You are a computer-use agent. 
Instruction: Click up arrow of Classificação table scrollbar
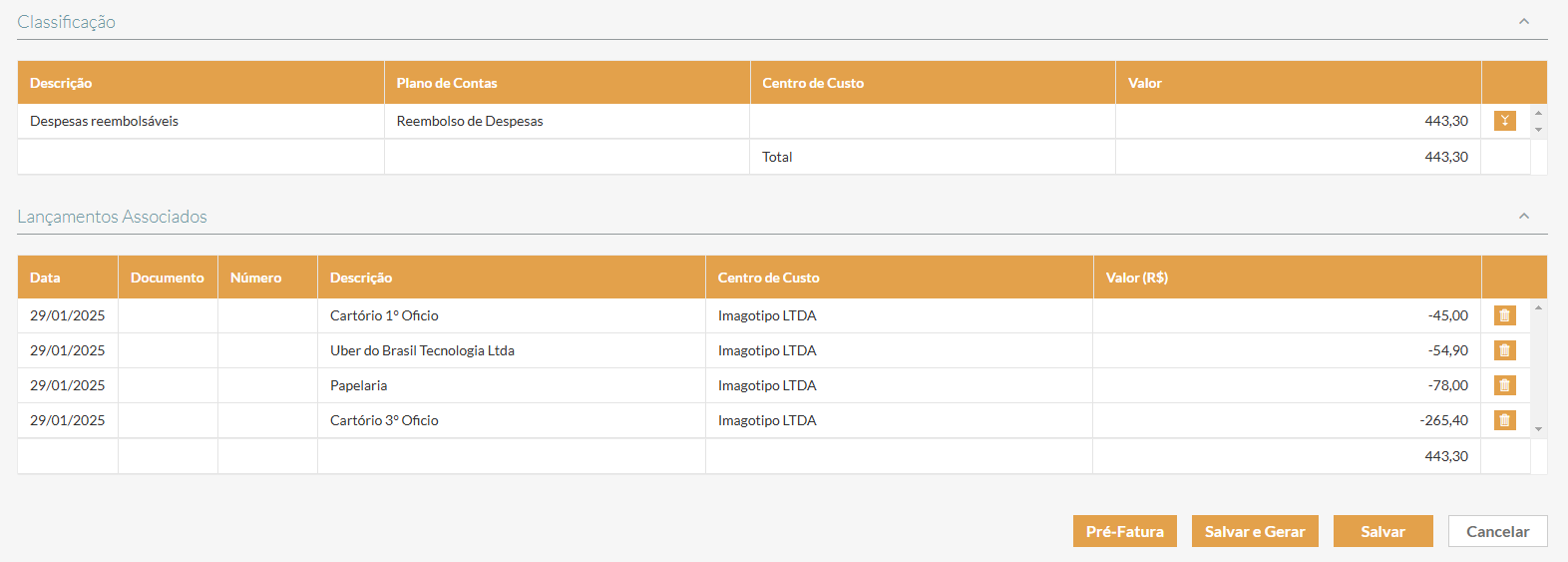[x=1538, y=112]
